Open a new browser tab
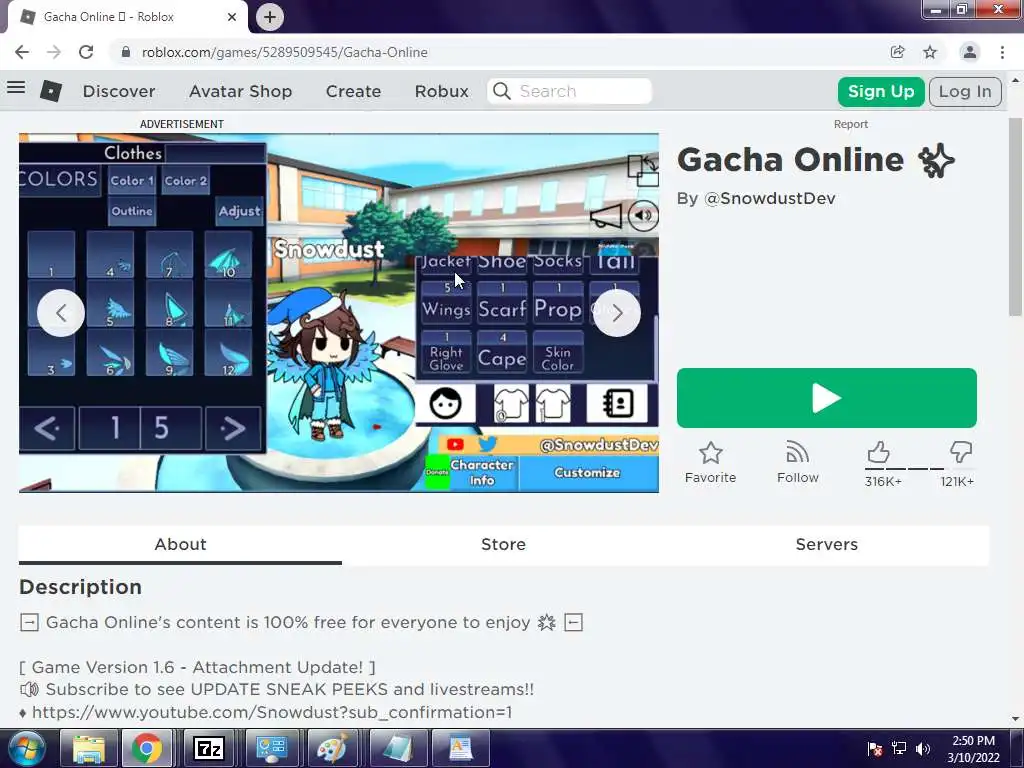This screenshot has width=1024, height=768. pos(270,17)
